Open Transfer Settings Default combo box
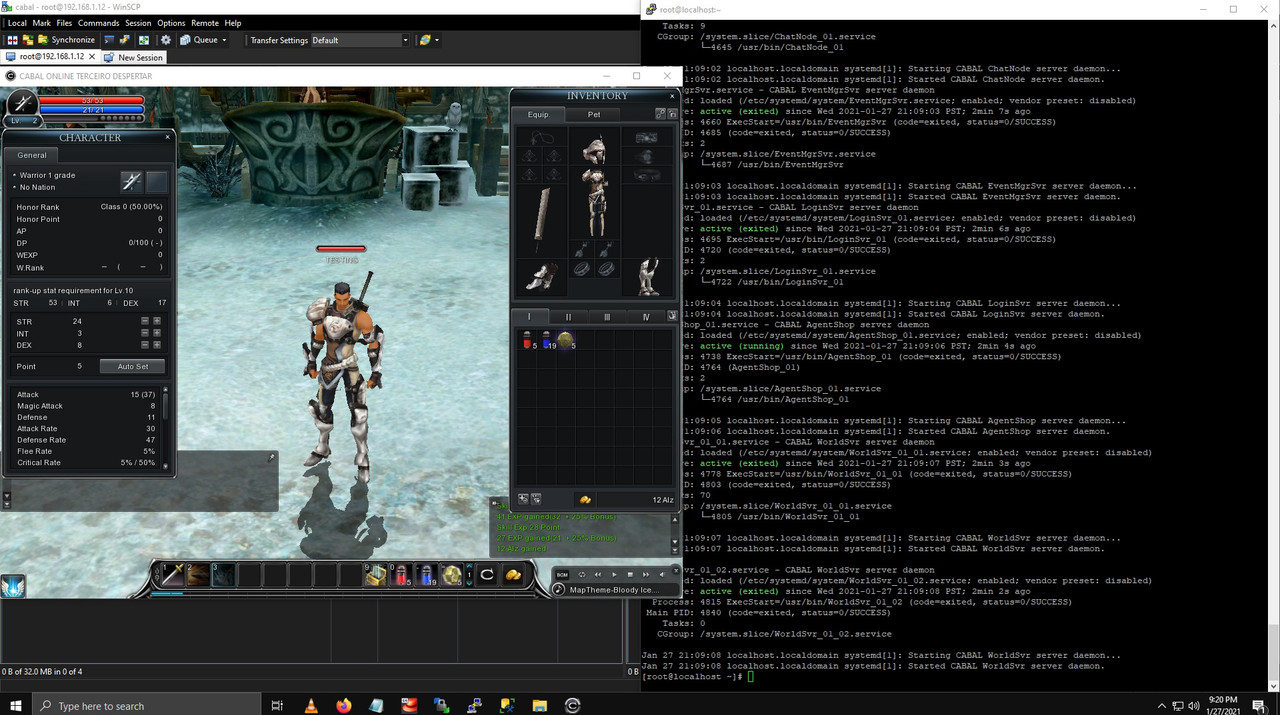Image resolution: width=1280 pixels, height=715 pixels. (x=360, y=40)
